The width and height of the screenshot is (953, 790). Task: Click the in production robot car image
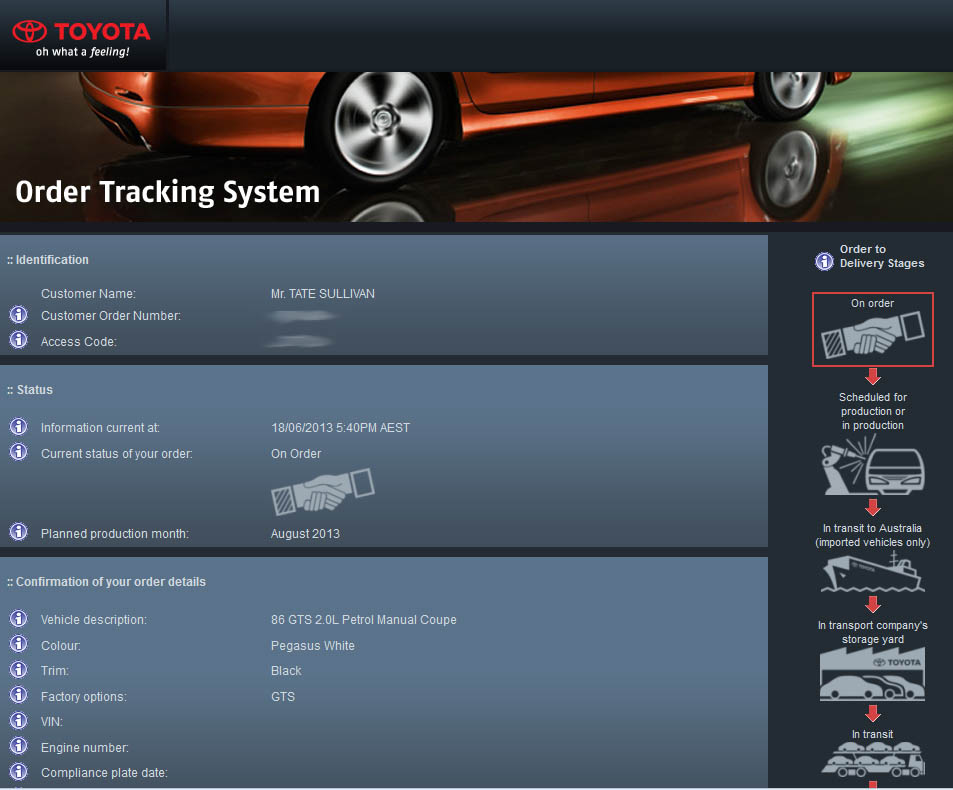pyautogui.click(x=872, y=468)
